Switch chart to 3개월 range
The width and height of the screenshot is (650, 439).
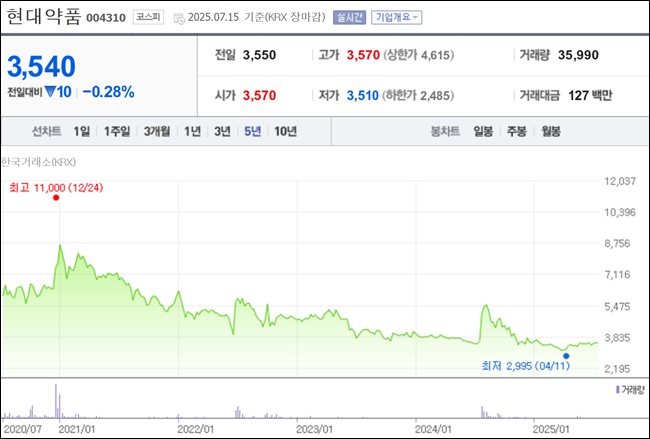tap(157, 131)
